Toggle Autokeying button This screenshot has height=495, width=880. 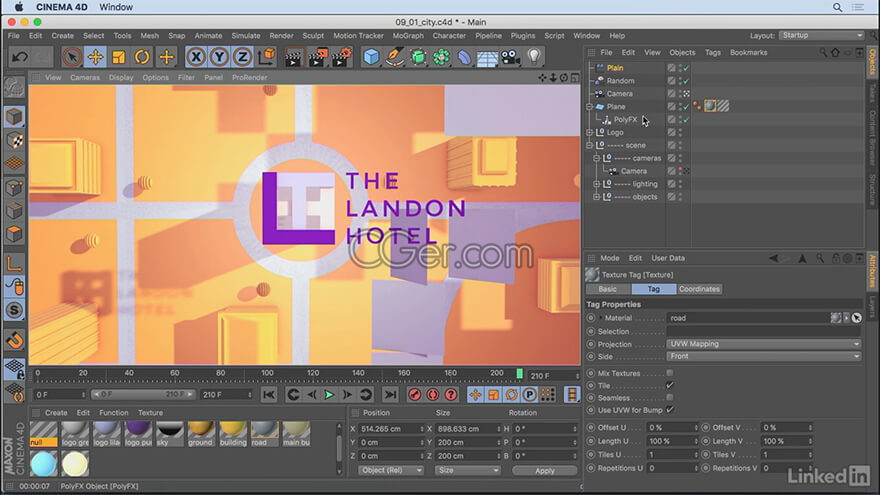[x=433, y=395]
